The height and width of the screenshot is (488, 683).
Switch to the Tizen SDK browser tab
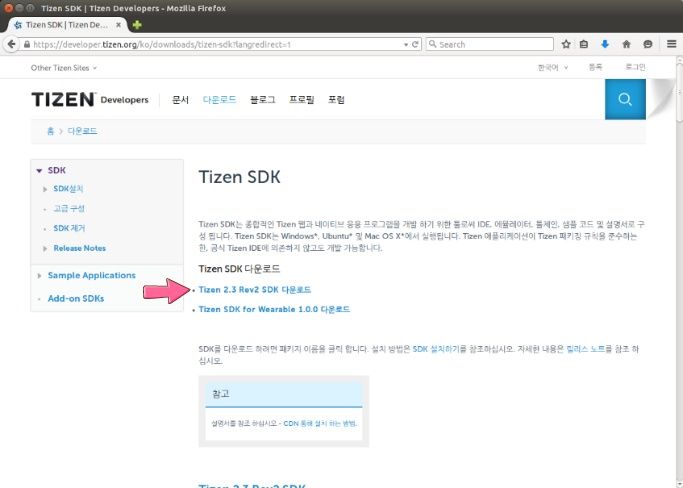[65, 25]
